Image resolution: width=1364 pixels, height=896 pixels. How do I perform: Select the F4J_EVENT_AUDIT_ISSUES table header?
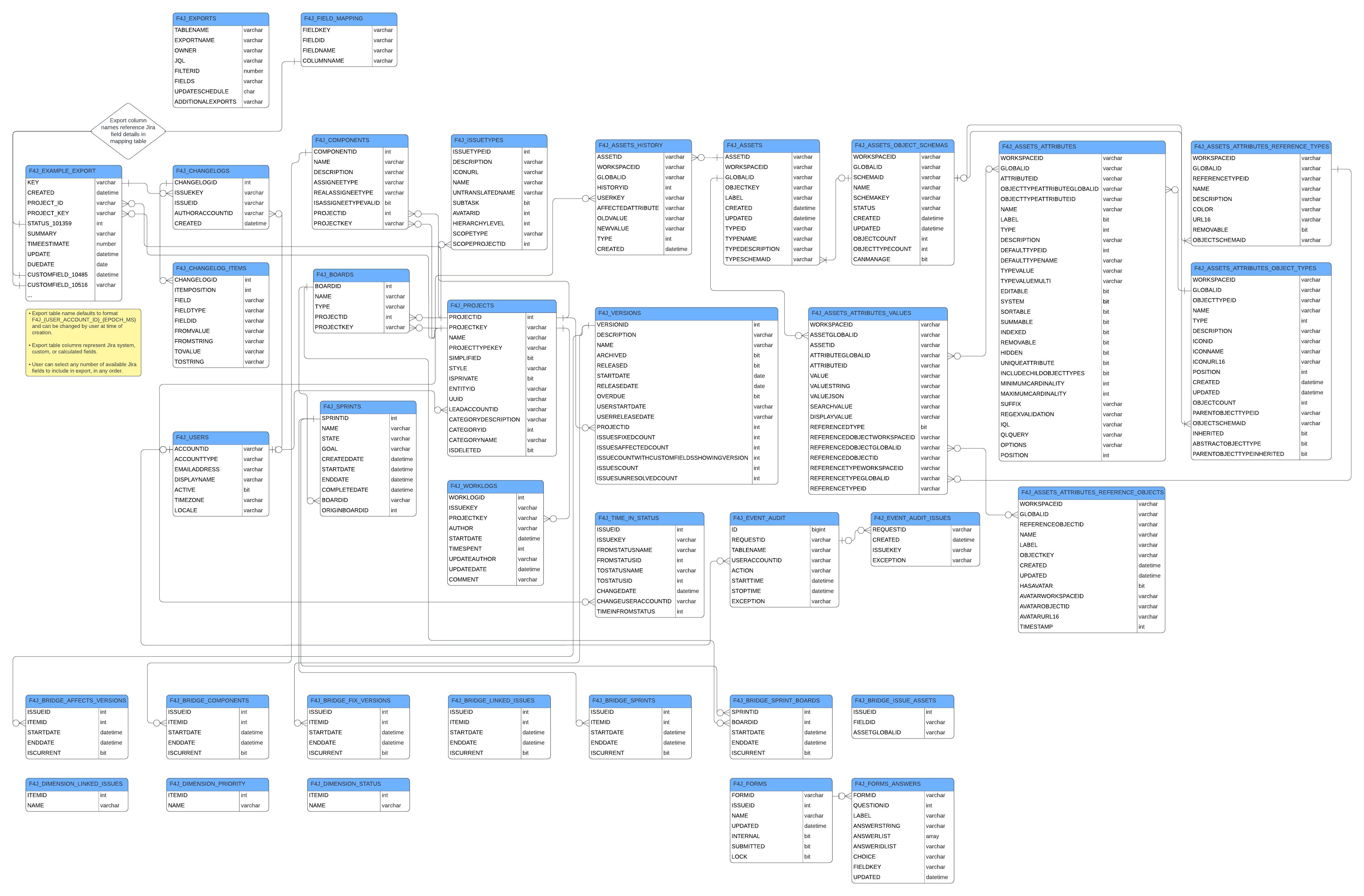[x=925, y=519]
